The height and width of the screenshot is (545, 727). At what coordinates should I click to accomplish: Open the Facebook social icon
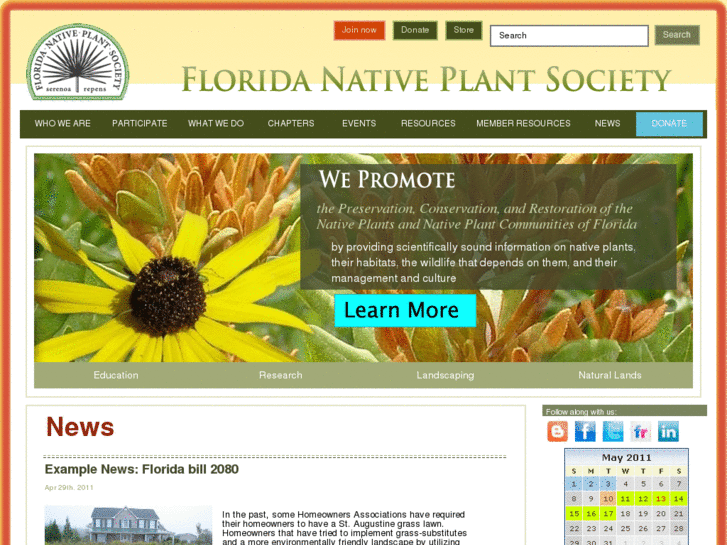[585, 431]
